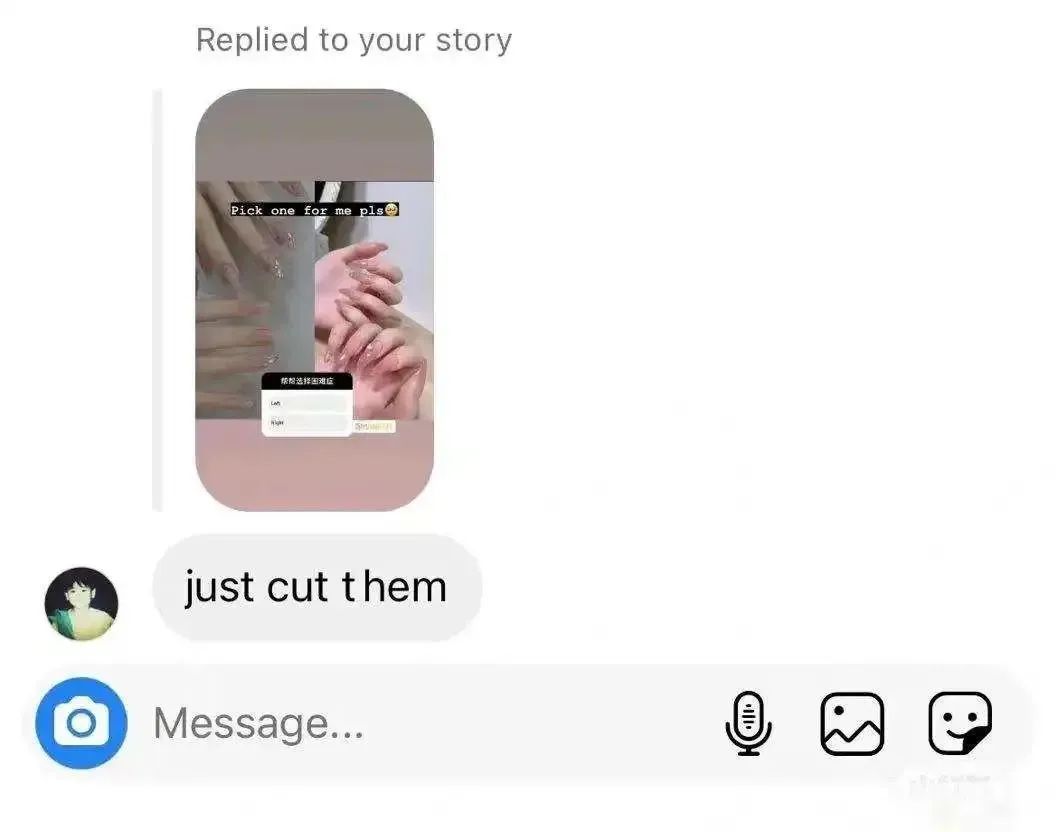Viewport: 1058px width, 832px height.
Task: Open the photo gallery icon
Action: 852,723
